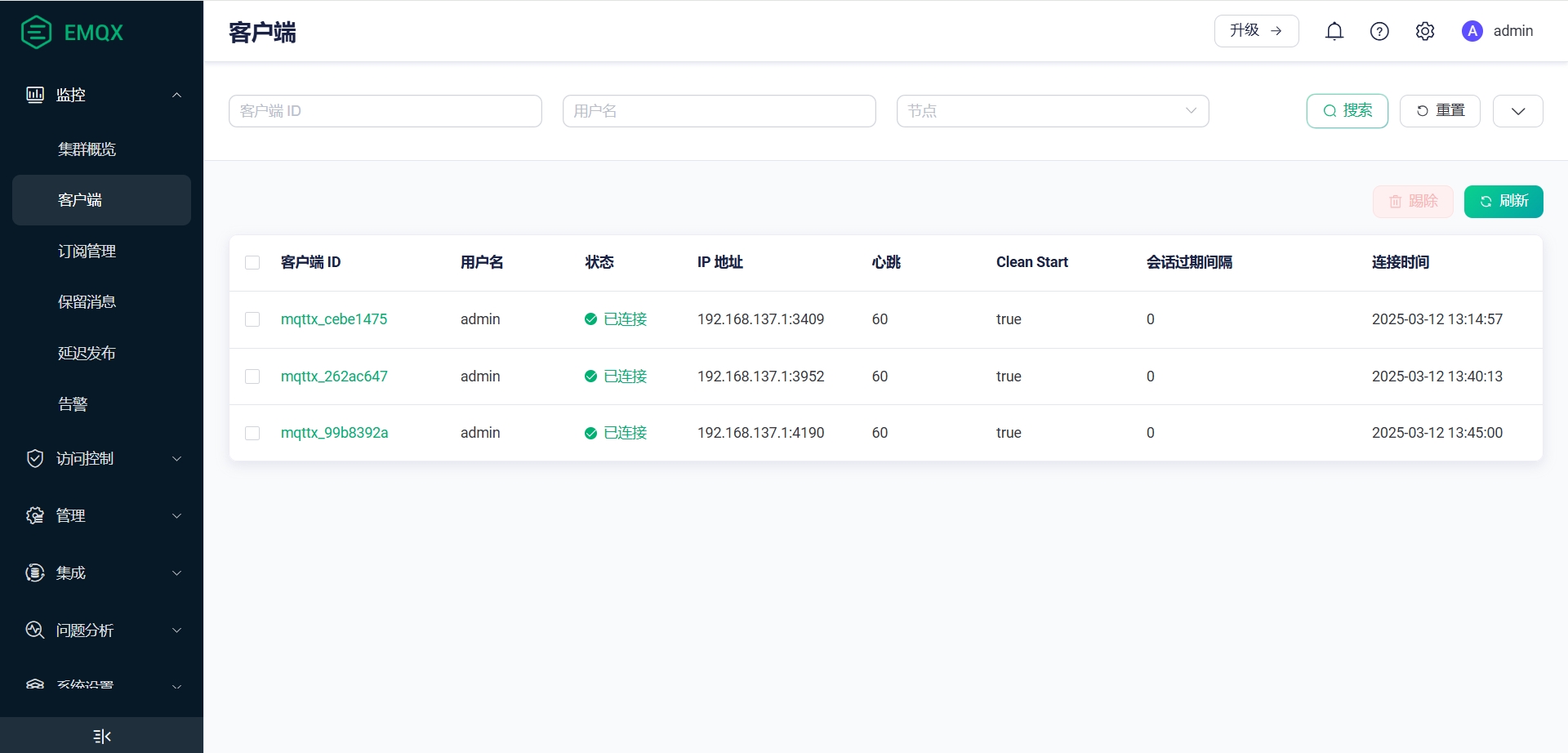Viewport: 1568px width, 753px height.
Task: Check the box for mqttx_cebe1475 row
Action: pyautogui.click(x=252, y=319)
